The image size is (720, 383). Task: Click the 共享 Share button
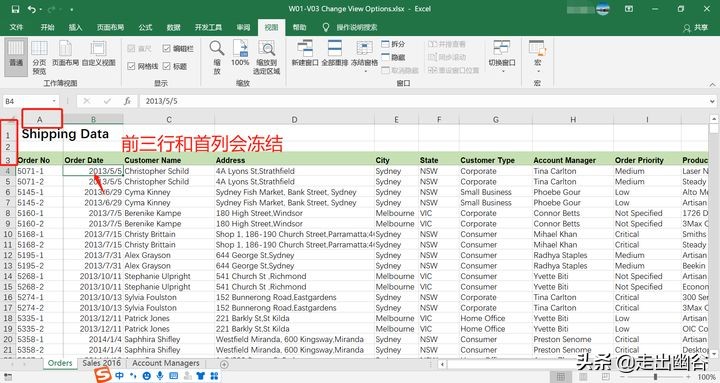(696, 28)
